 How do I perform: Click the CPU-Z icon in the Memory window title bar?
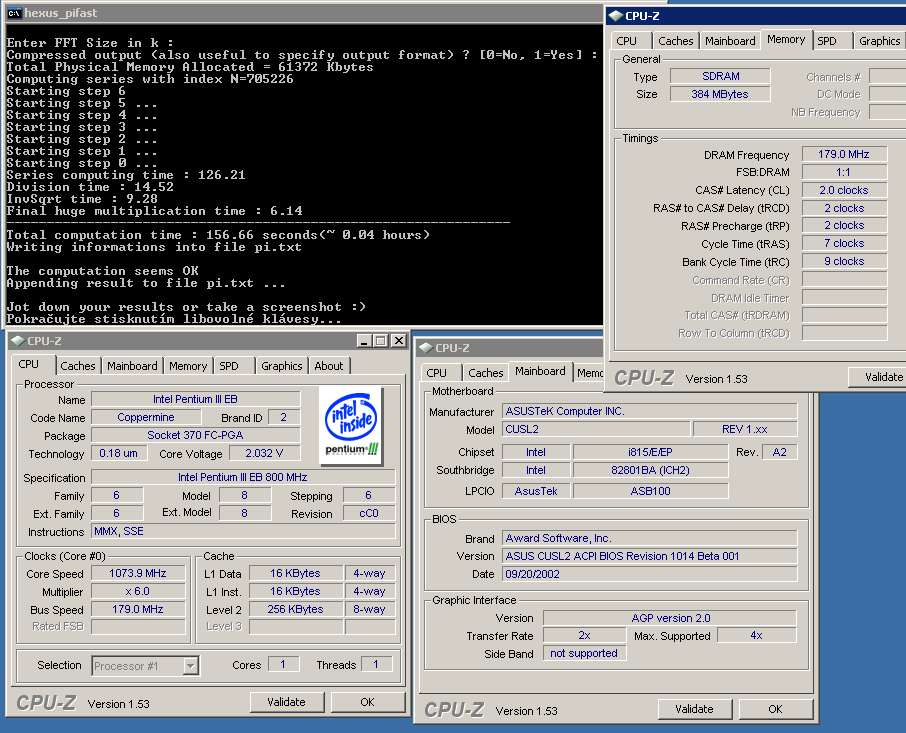(x=615, y=15)
